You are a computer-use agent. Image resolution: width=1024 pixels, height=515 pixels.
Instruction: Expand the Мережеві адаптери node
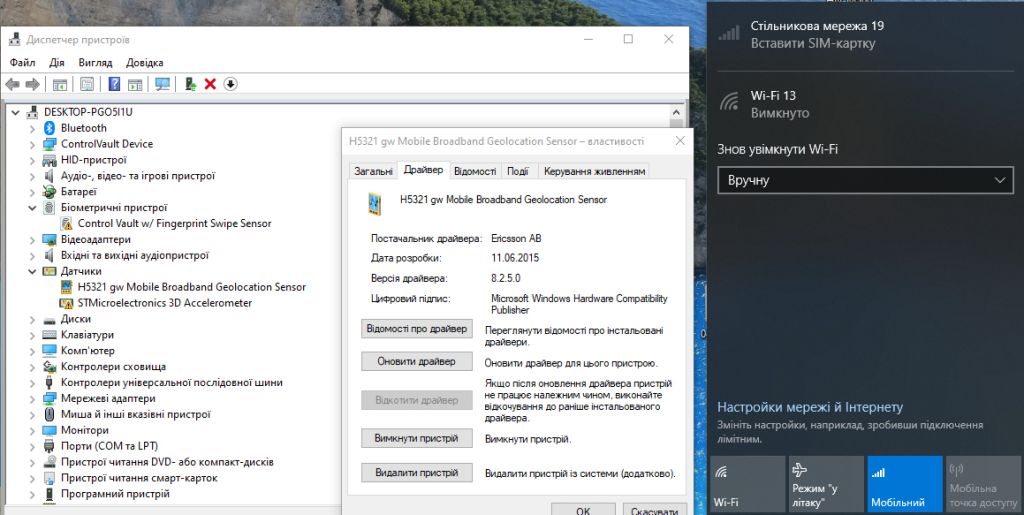click(32, 399)
